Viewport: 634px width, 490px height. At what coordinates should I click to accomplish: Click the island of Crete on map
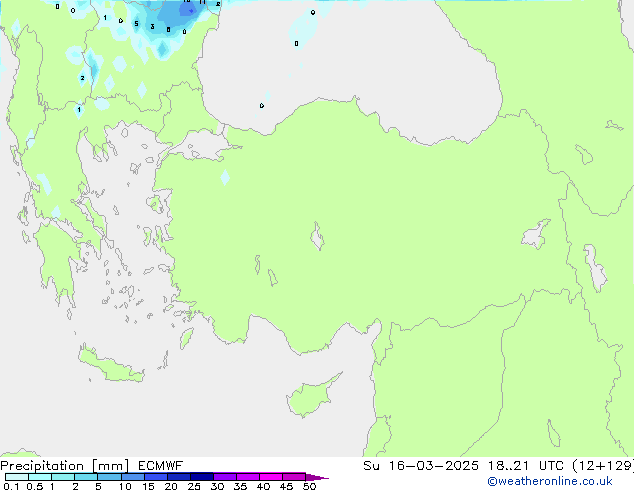tap(111, 365)
